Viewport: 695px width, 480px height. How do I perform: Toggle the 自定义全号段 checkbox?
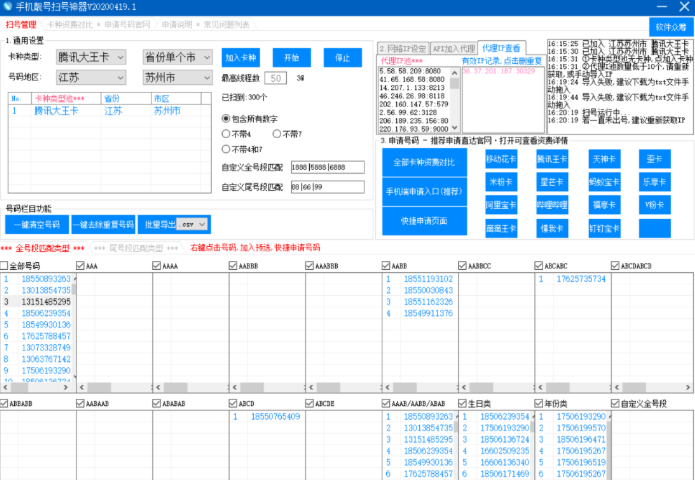(x=615, y=404)
